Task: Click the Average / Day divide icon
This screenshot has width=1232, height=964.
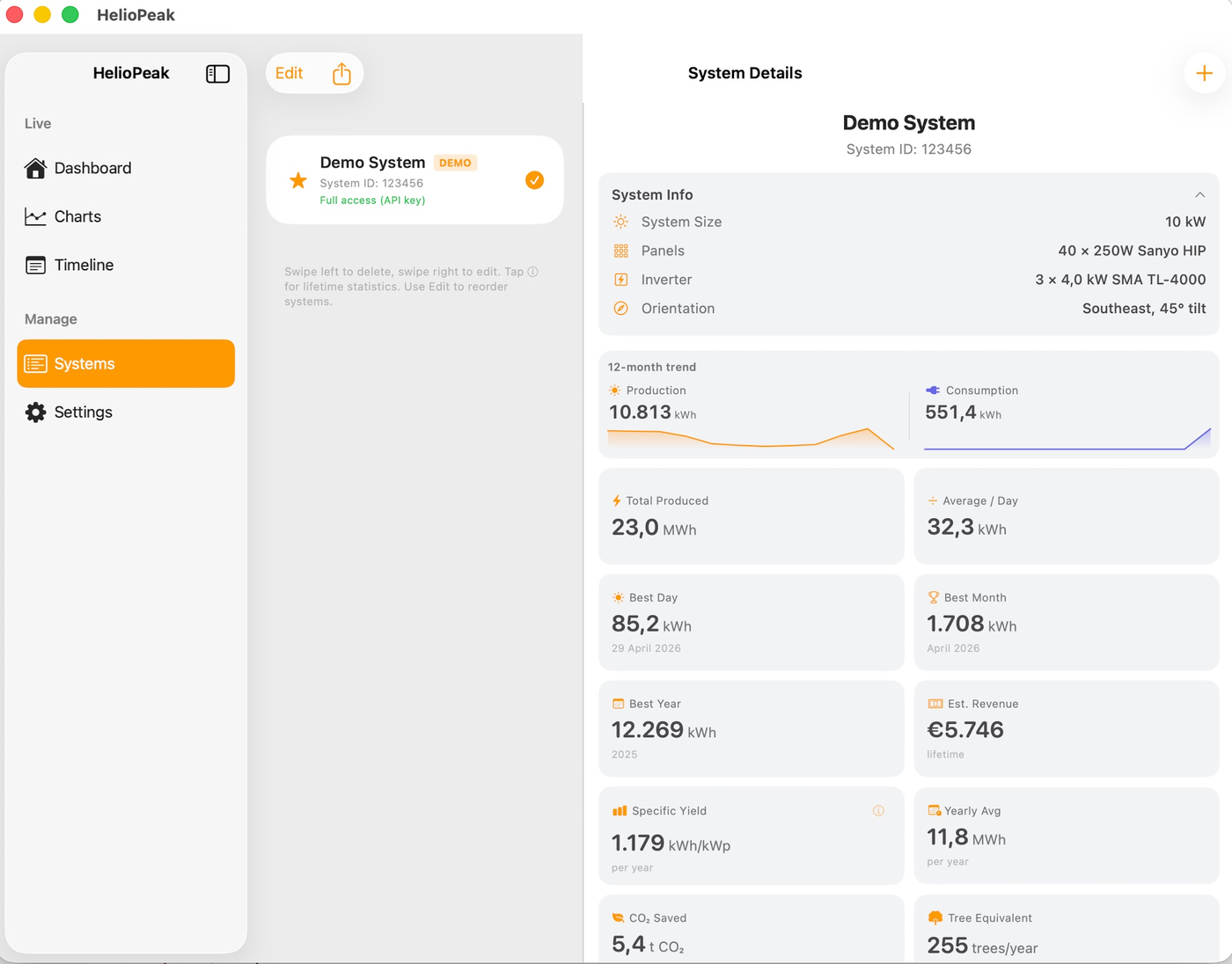Action: coord(933,500)
